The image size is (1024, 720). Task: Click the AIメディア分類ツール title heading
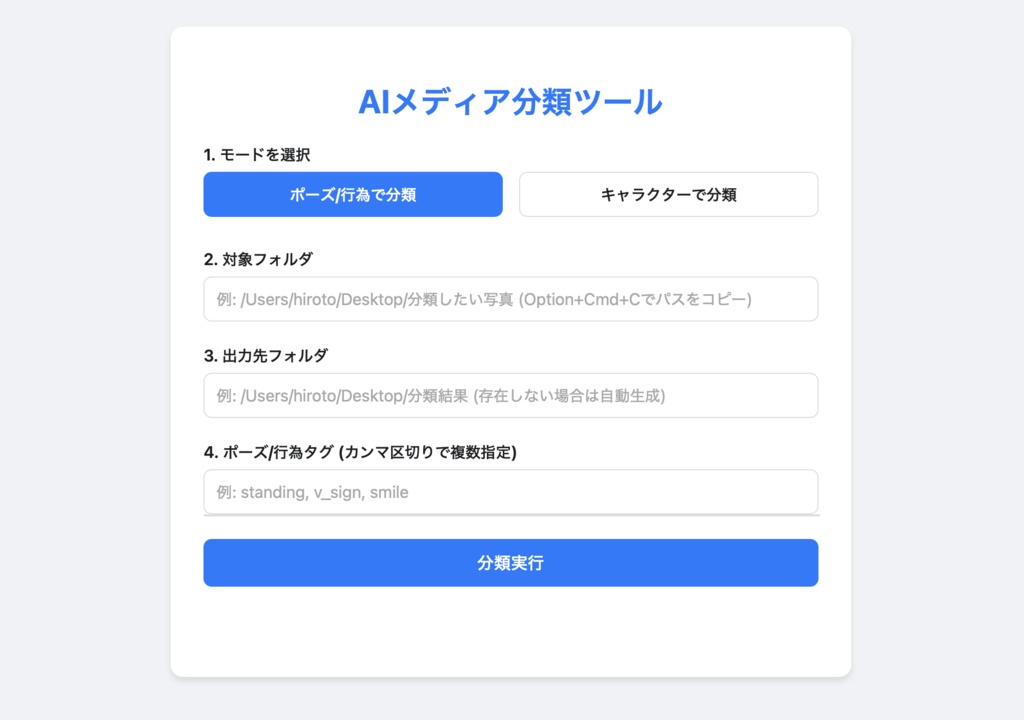pos(510,102)
